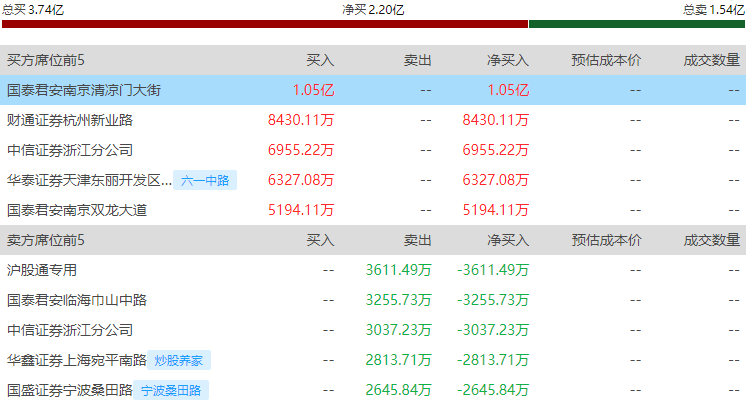This screenshot has height=406, width=746.
Task: Click 成交数量 header in seller table
Action: pos(712,240)
